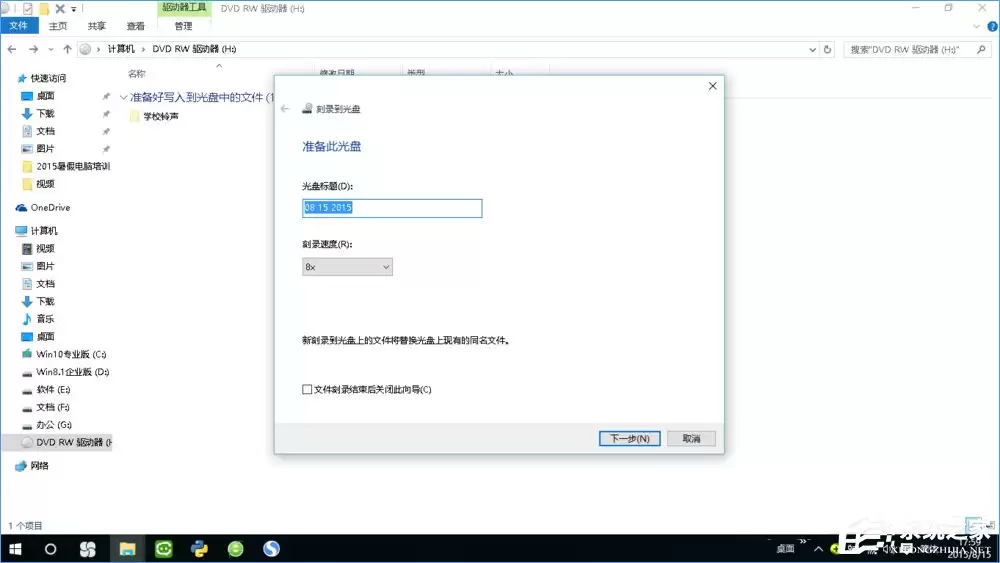Close the 刻录到光盘 dialog
This screenshot has height=563, width=1000.
[x=712, y=85]
